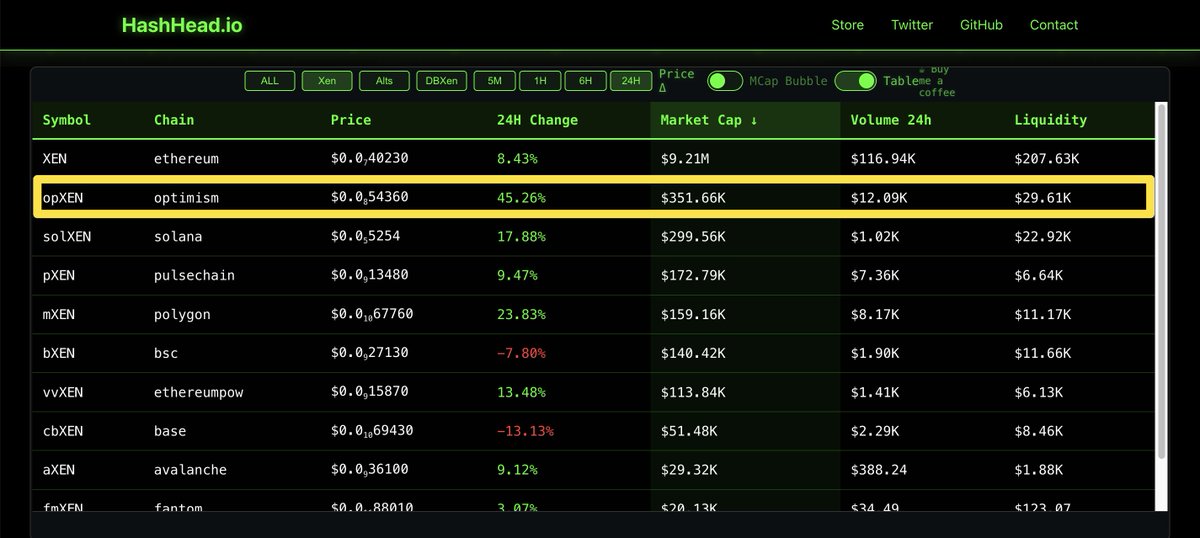Switch timeframe to 1H

click(x=540, y=81)
